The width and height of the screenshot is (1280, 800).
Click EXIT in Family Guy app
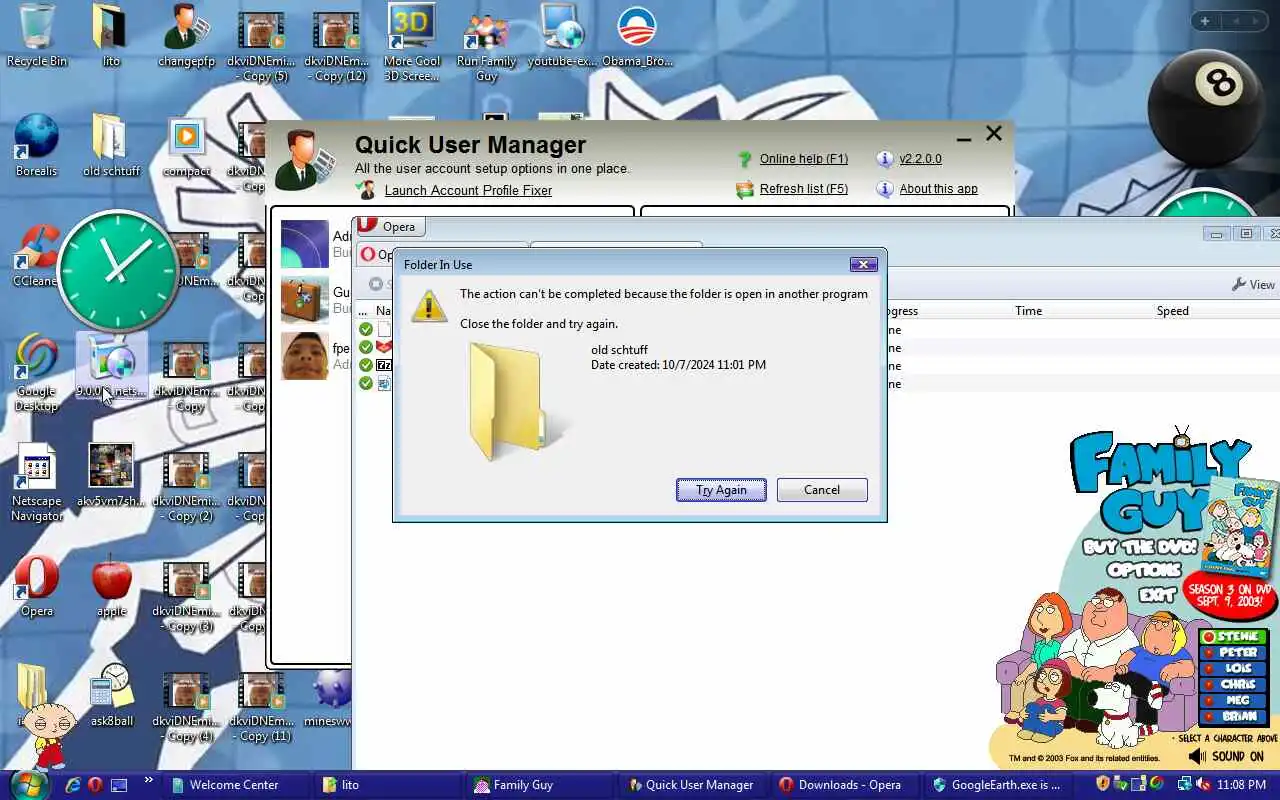[1157, 595]
